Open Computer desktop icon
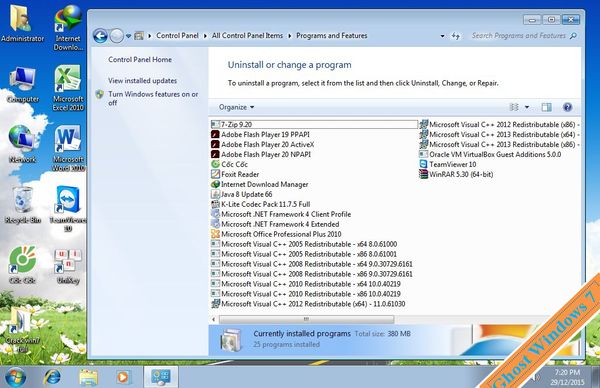 tap(23, 85)
